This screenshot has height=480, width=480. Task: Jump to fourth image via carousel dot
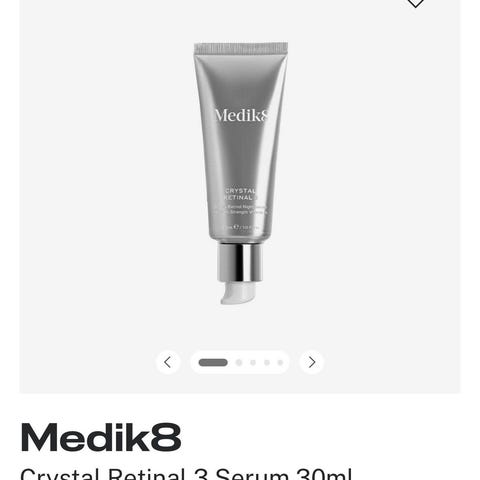(267, 362)
